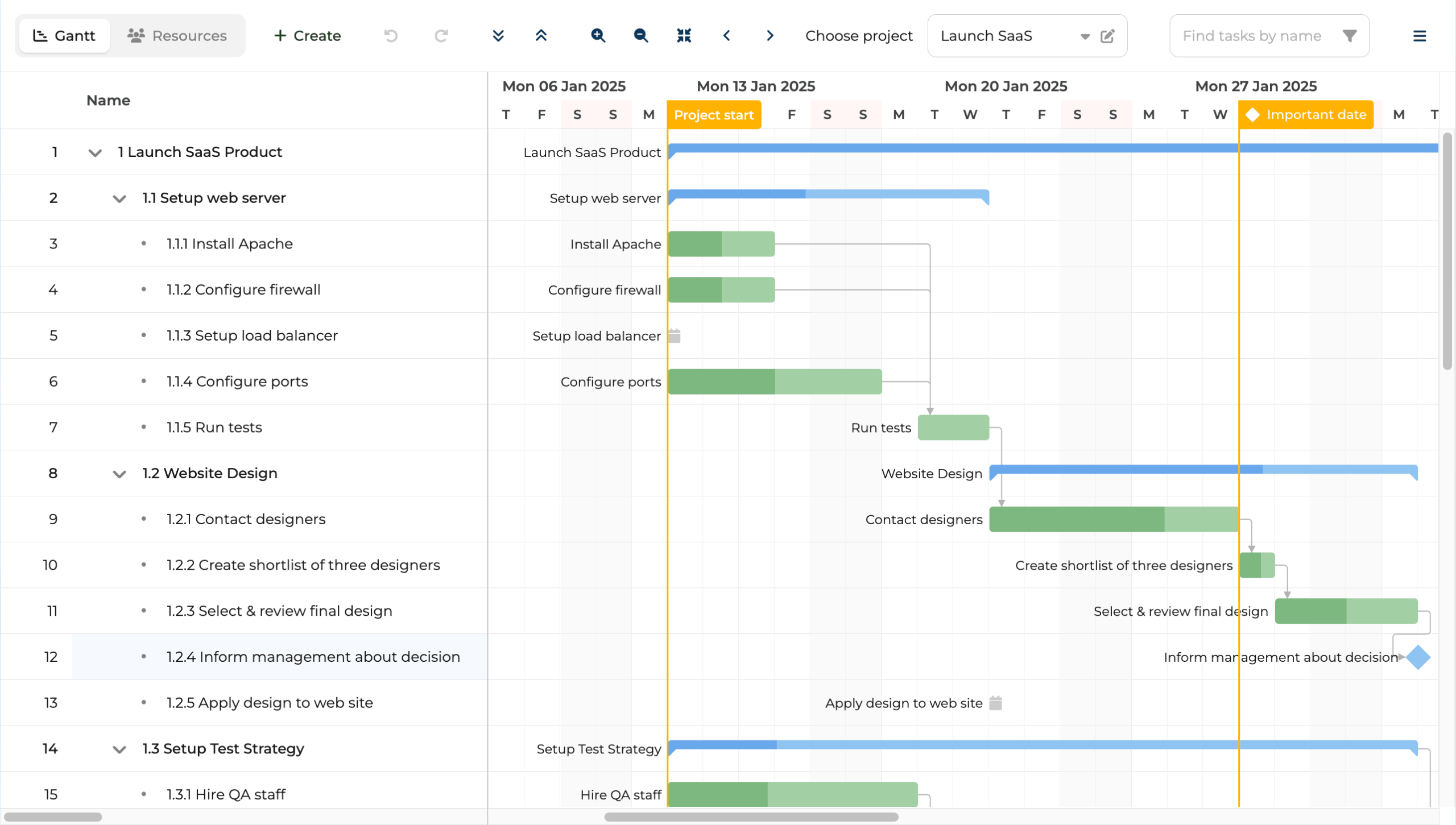The width and height of the screenshot is (1456, 825).
Task: Select row 1.2.1 Contact designers
Action: click(x=243, y=519)
